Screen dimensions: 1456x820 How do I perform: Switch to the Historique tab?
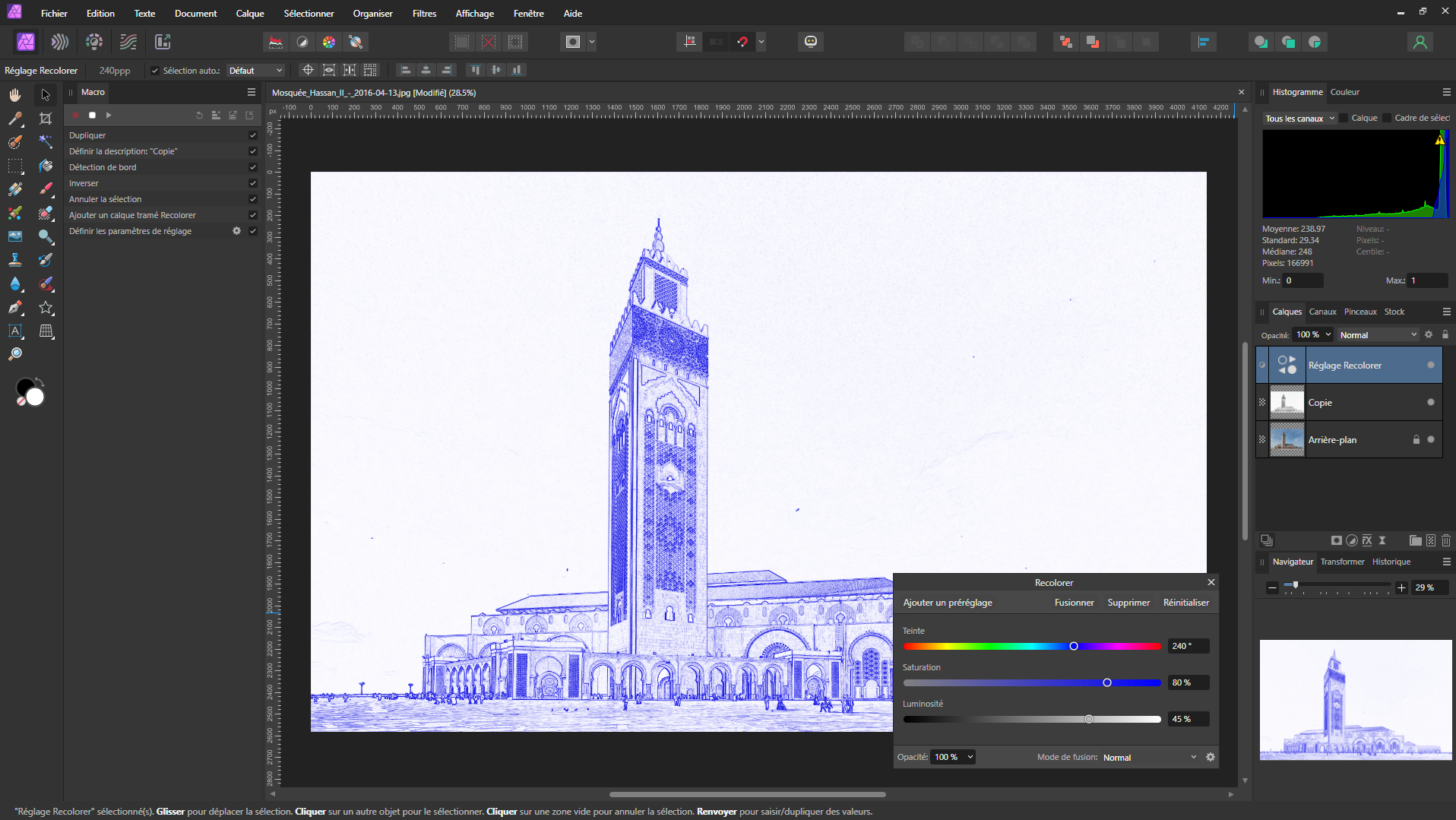[x=1391, y=562]
